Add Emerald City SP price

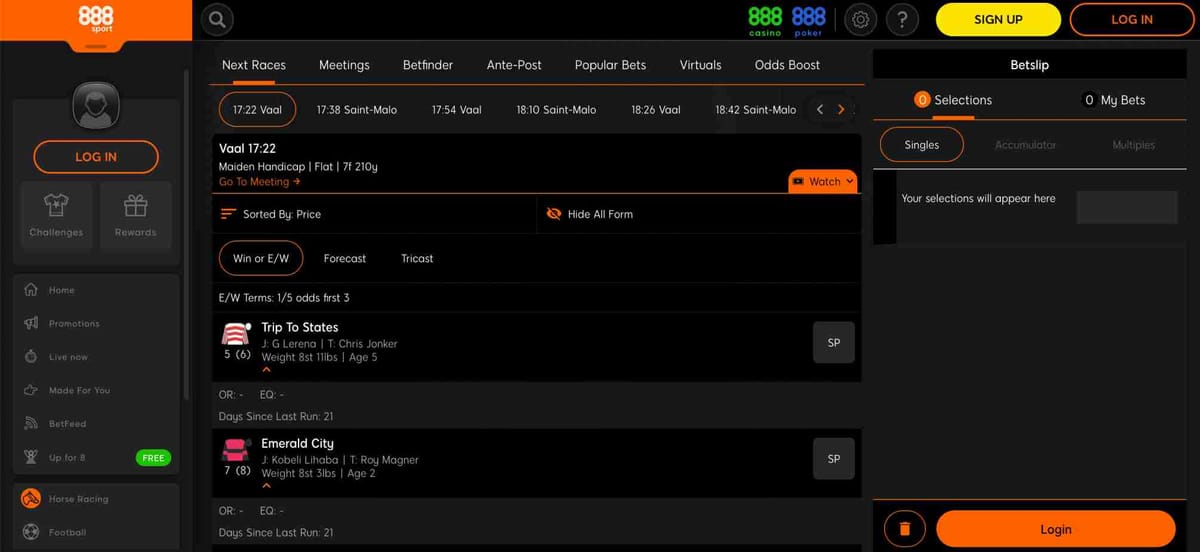coord(834,458)
